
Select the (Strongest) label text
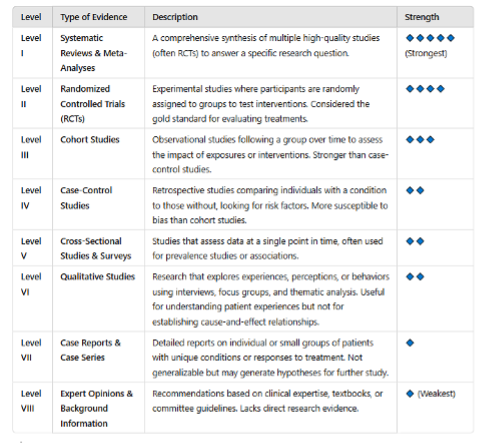[426, 53]
